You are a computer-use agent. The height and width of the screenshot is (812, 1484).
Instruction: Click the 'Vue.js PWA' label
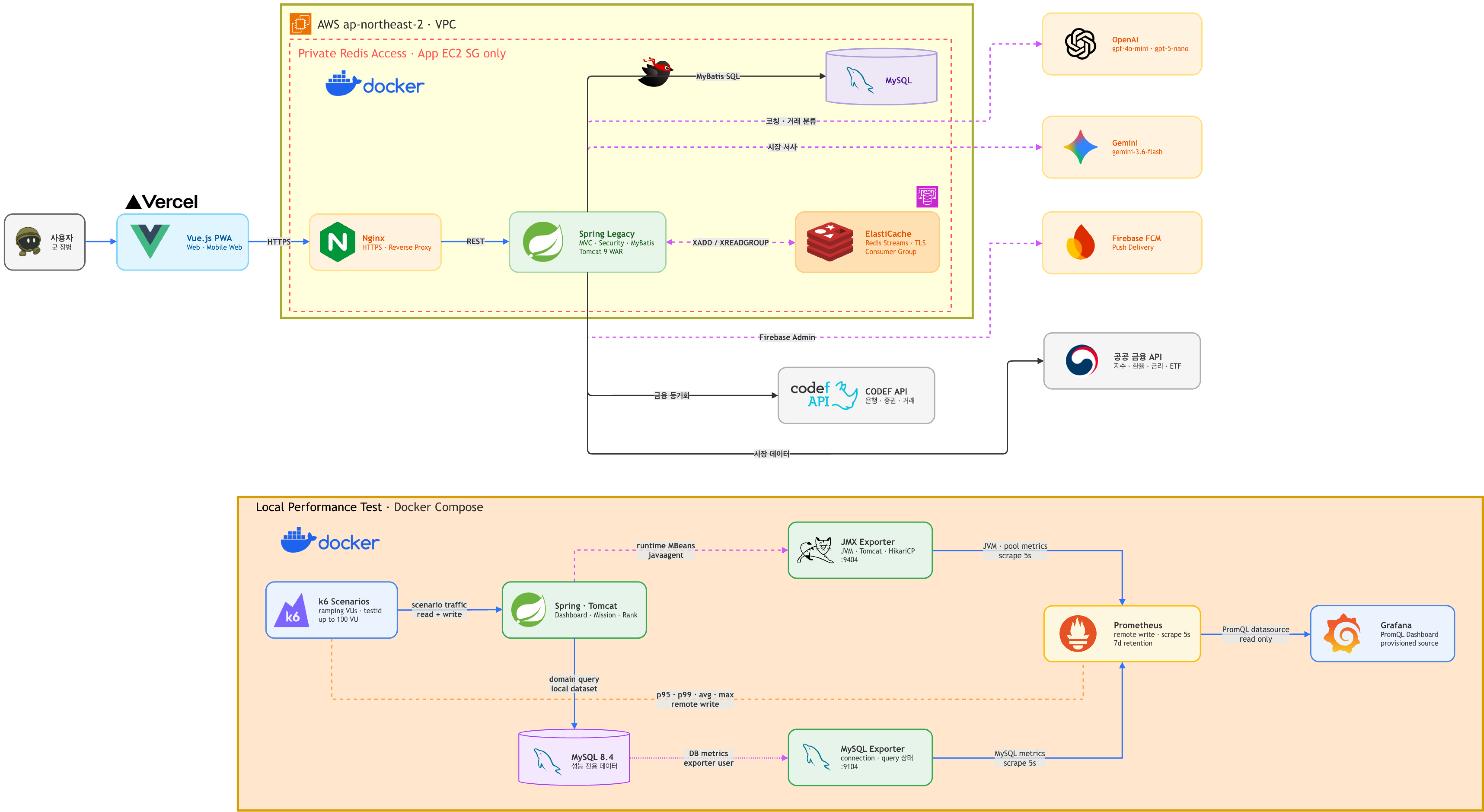pyautogui.click(x=209, y=238)
